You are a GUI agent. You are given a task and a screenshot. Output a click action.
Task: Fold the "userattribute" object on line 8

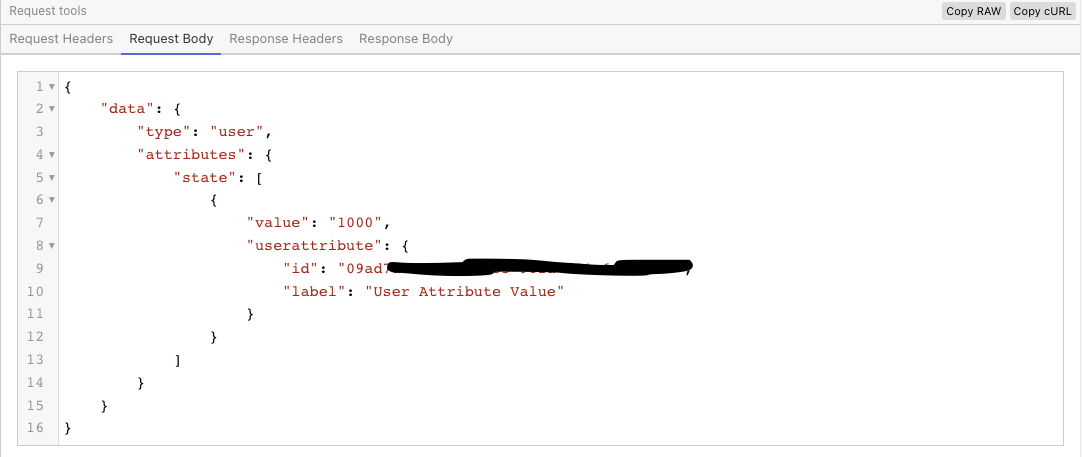(x=51, y=246)
